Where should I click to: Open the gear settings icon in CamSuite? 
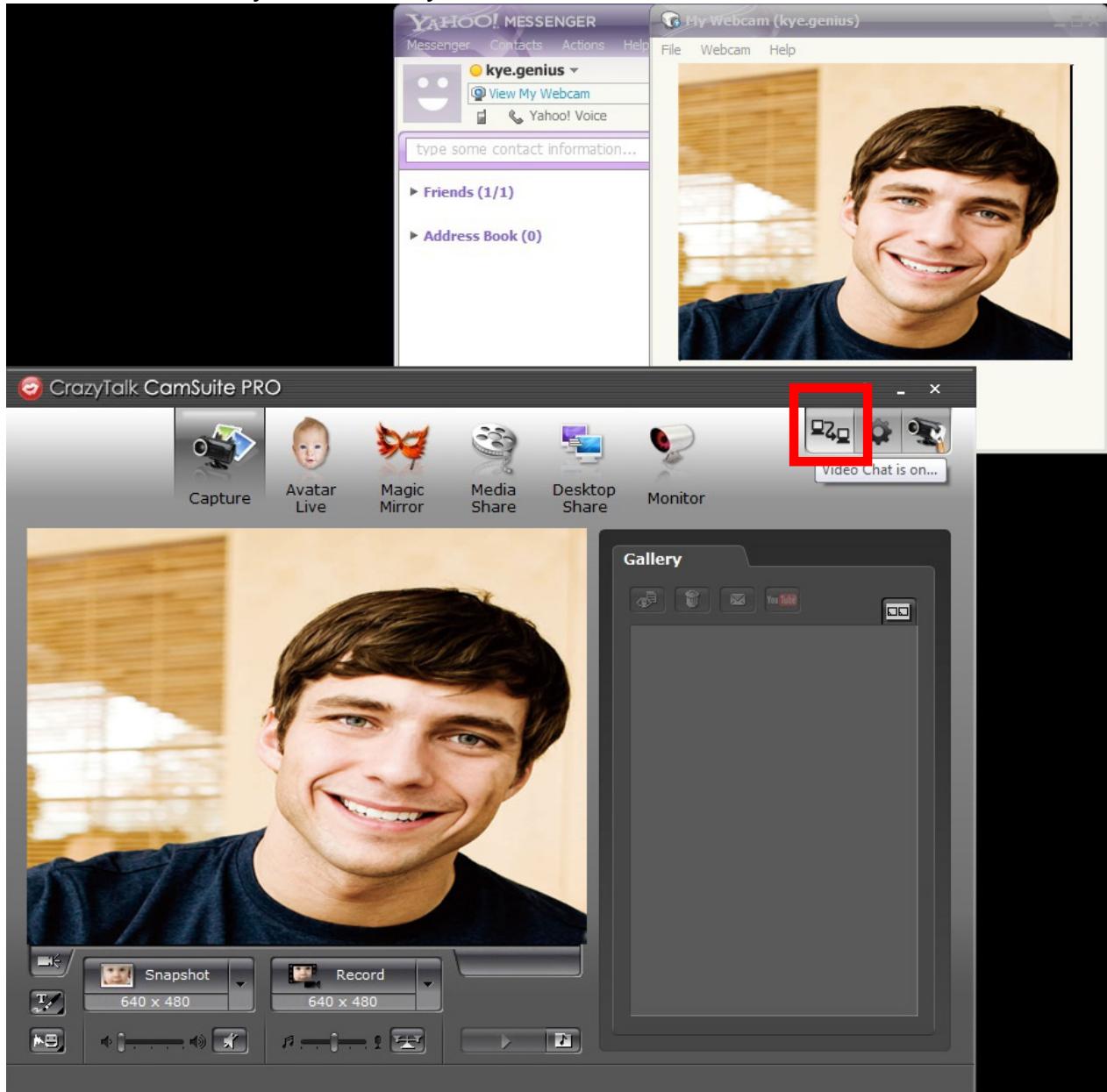click(879, 432)
